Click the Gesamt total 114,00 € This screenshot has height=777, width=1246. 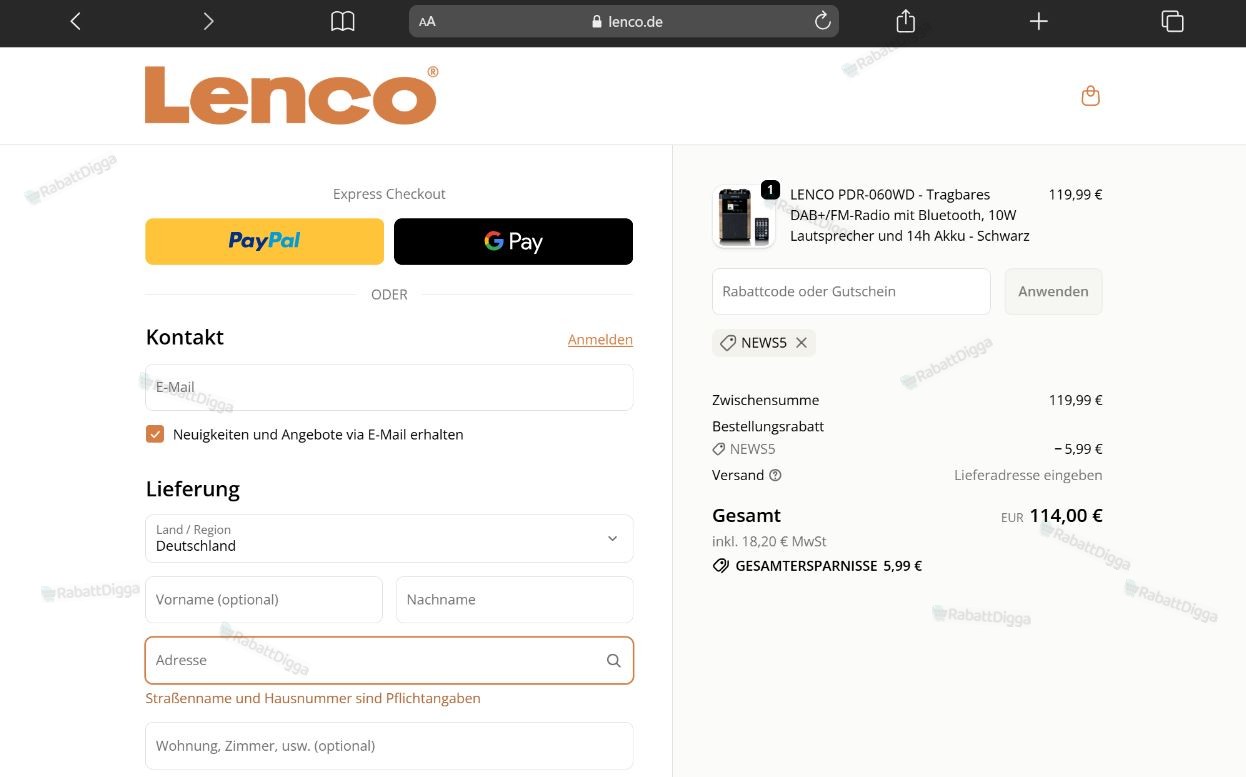click(x=1066, y=516)
